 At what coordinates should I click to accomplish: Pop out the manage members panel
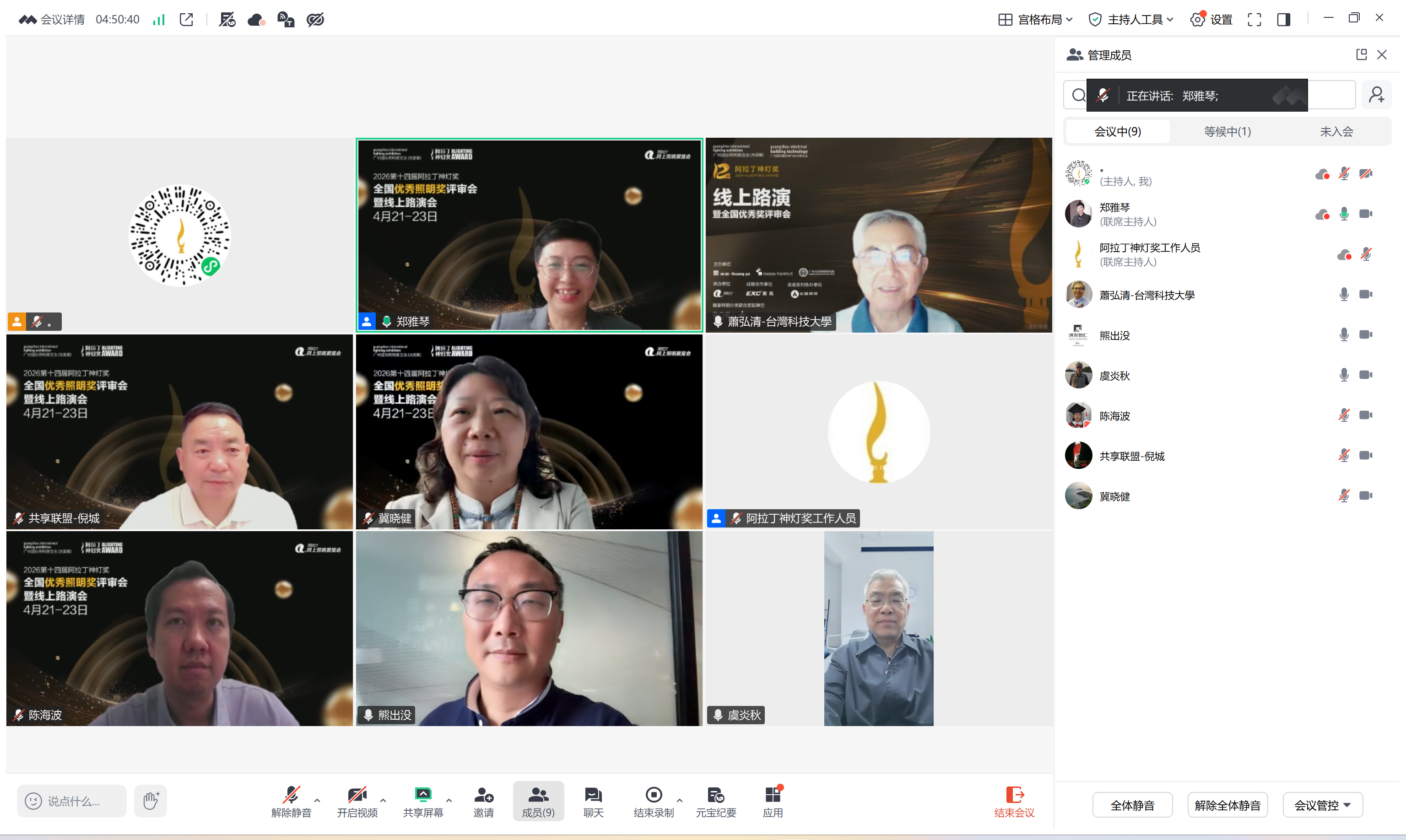click(1361, 54)
